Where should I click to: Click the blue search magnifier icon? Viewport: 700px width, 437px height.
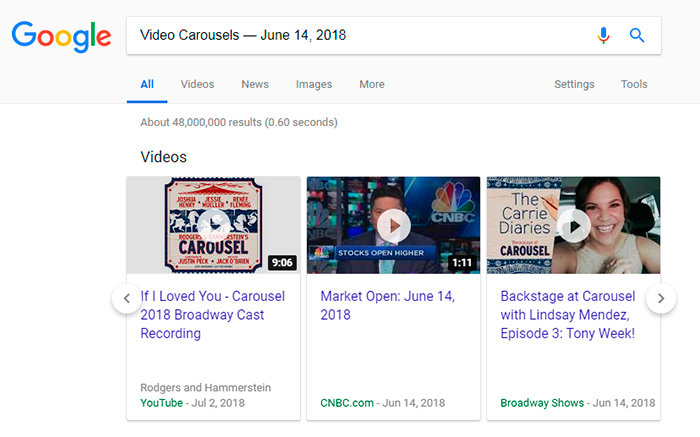point(637,35)
